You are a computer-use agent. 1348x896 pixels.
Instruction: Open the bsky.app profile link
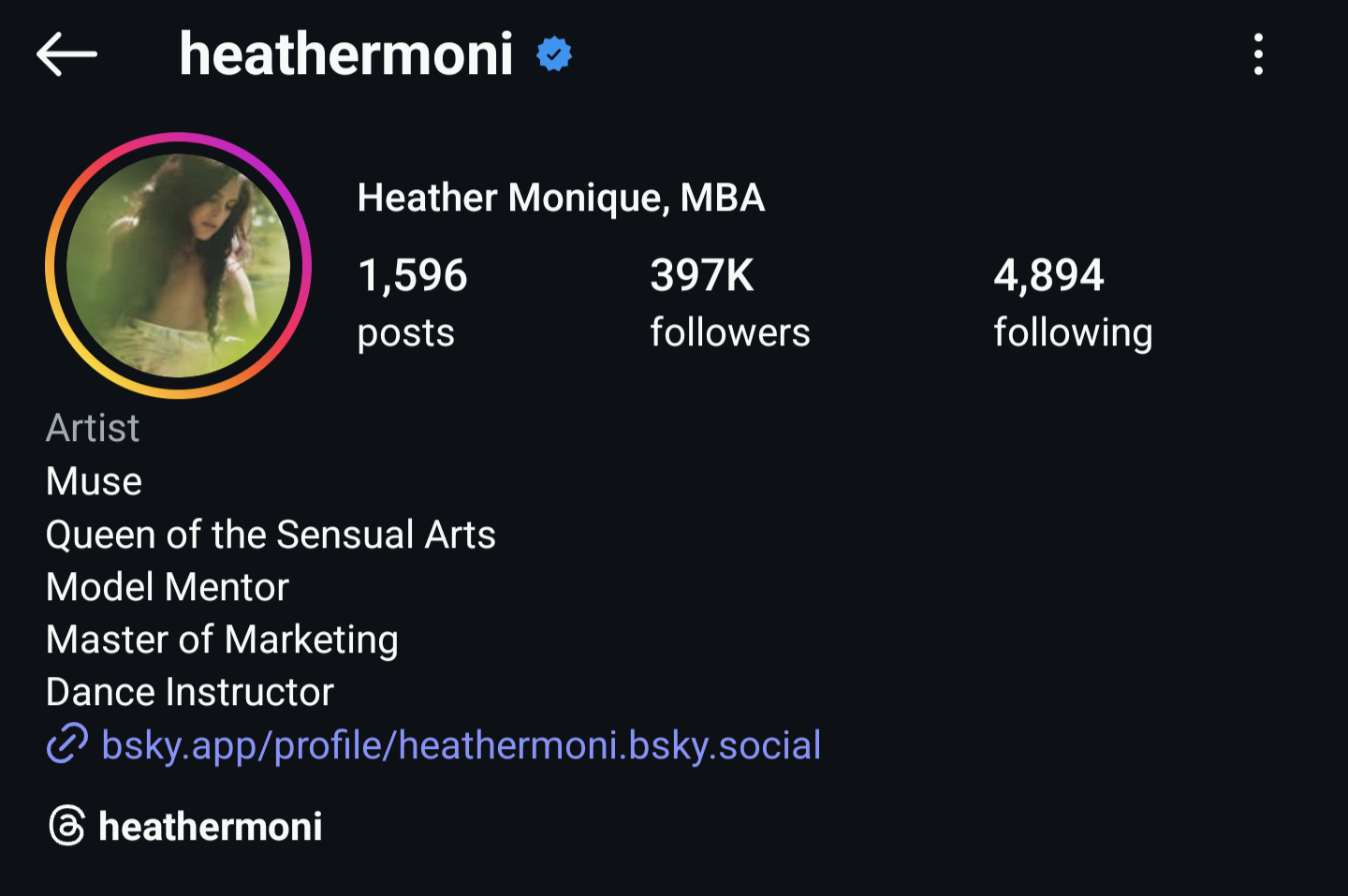461,745
